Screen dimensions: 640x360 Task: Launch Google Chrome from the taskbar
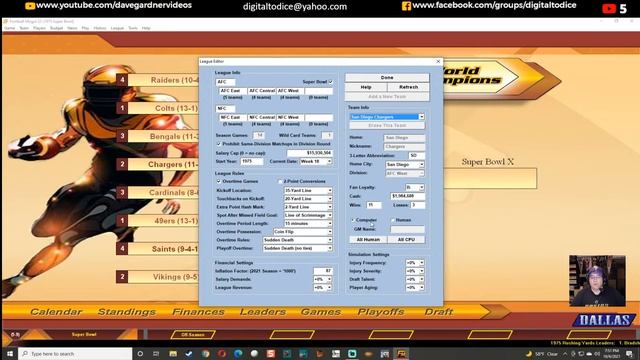pos(205,353)
